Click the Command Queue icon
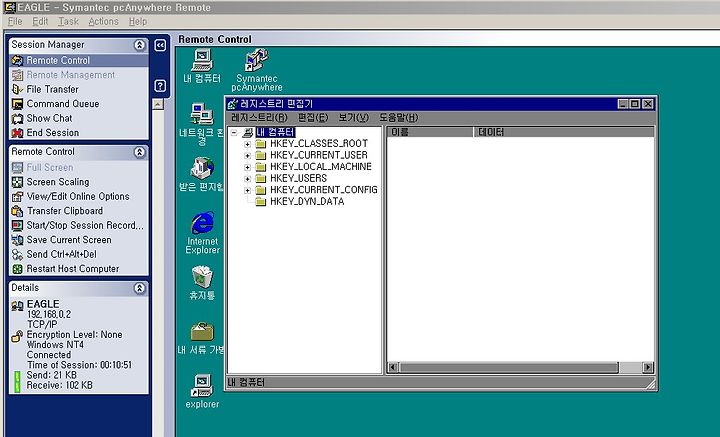 17,104
